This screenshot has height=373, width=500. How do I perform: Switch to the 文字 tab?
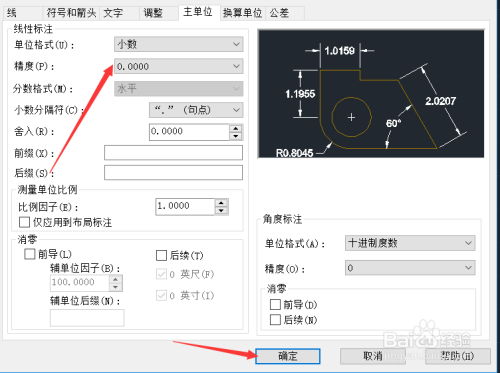pos(119,13)
